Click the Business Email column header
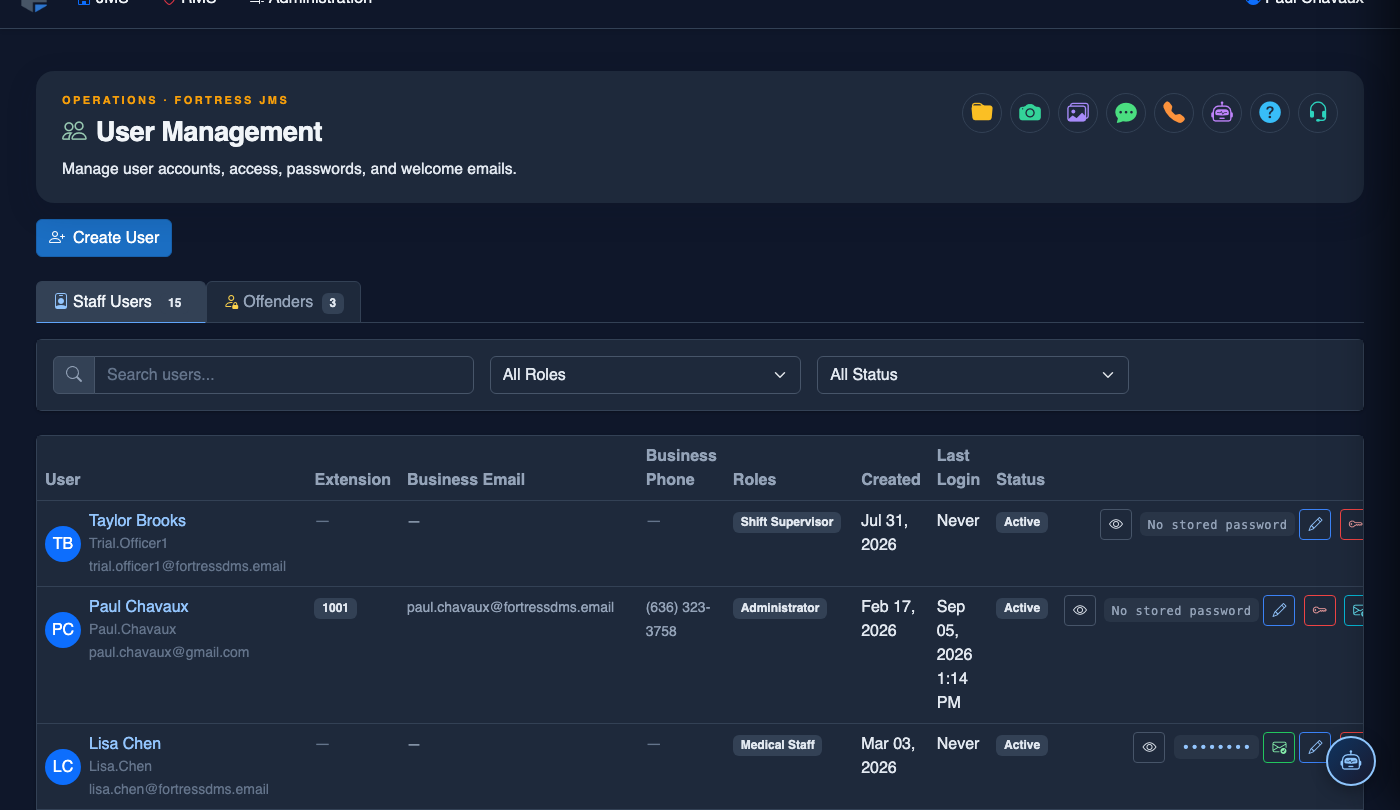The width and height of the screenshot is (1400, 810). coord(466,479)
